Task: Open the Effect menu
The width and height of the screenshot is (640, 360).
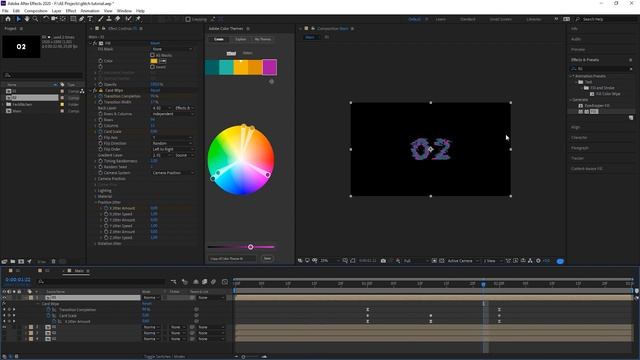Action: pyautogui.click(x=71, y=11)
